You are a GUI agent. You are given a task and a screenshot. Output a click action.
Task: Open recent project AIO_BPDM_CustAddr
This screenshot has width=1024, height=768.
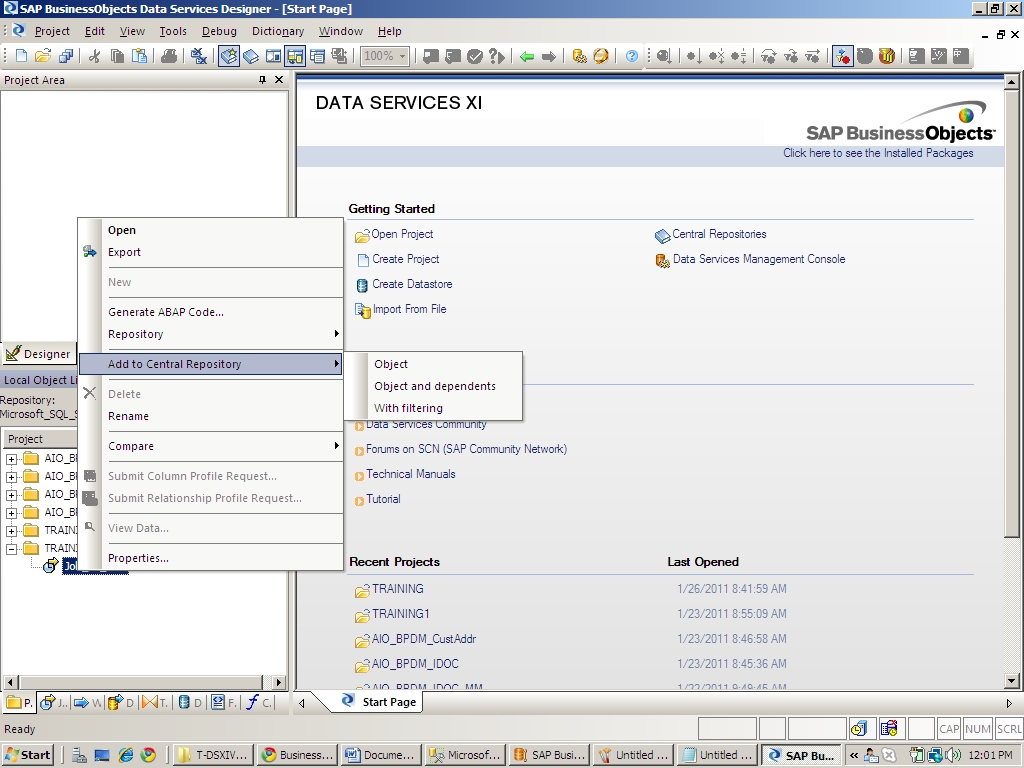click(424, 639)
